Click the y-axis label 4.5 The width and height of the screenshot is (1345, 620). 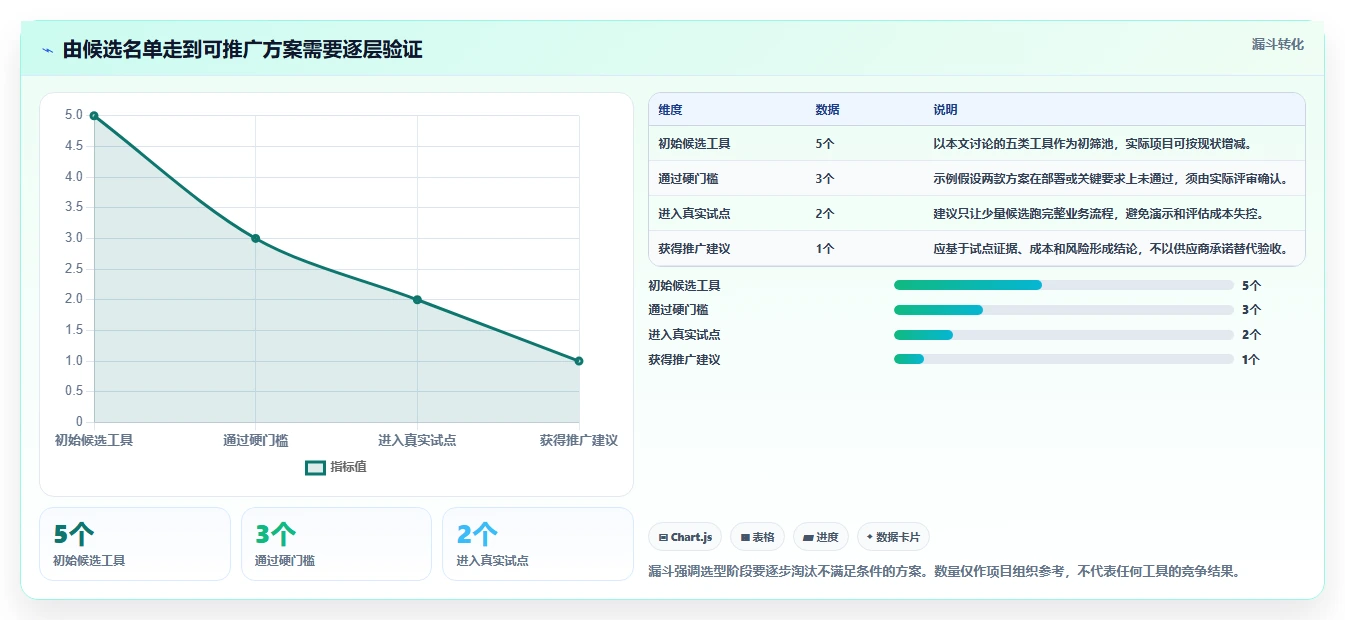tap(74, 146)
